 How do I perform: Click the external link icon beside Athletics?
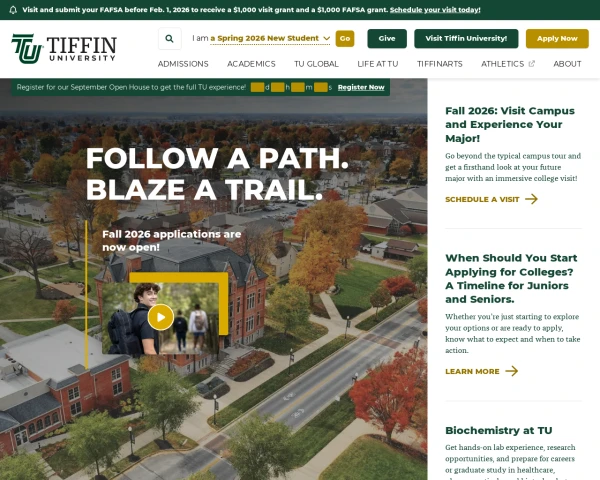click(x=532, y=64)
